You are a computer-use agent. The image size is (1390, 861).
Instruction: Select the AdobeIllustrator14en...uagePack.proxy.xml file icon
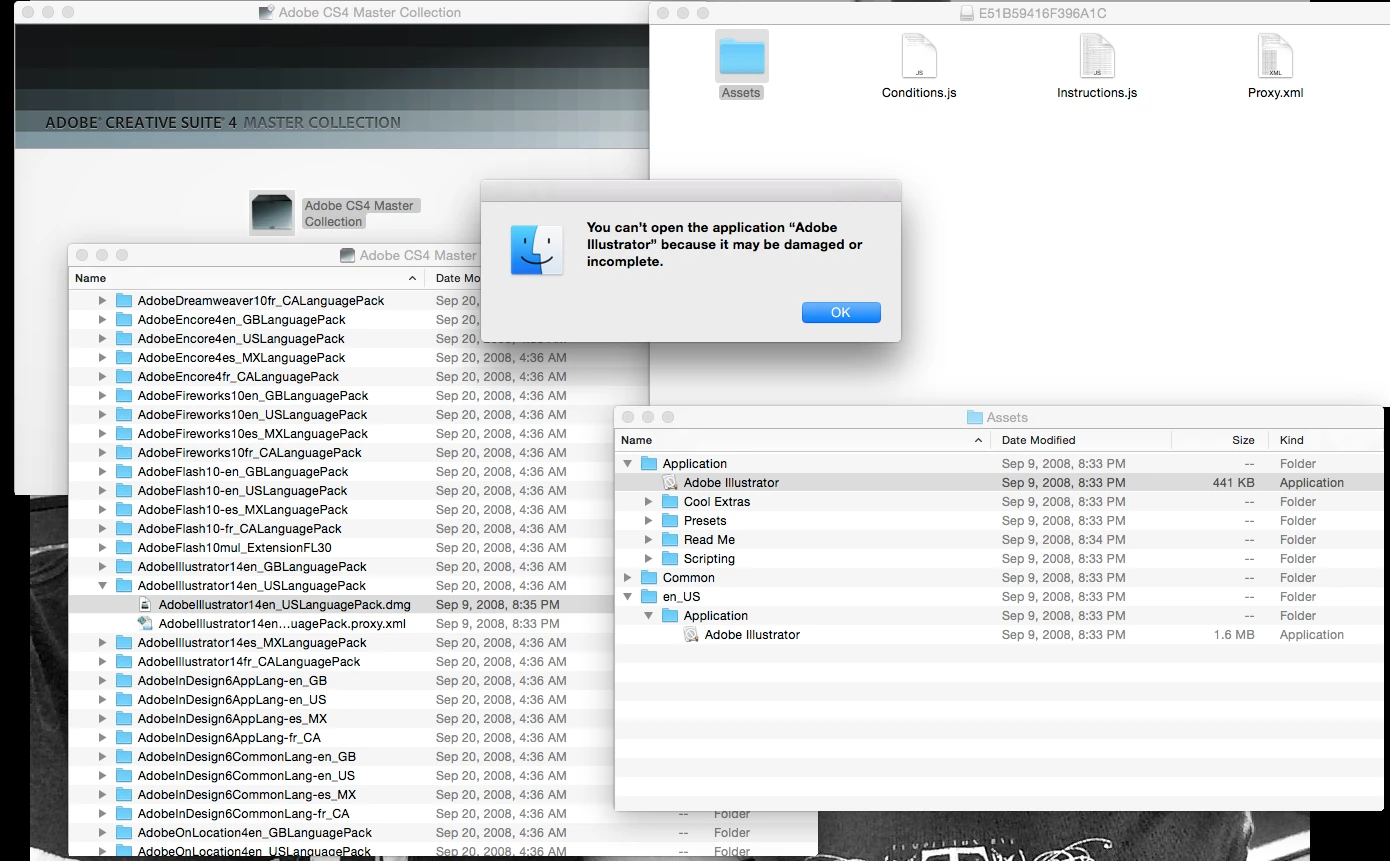coord(145,624)
